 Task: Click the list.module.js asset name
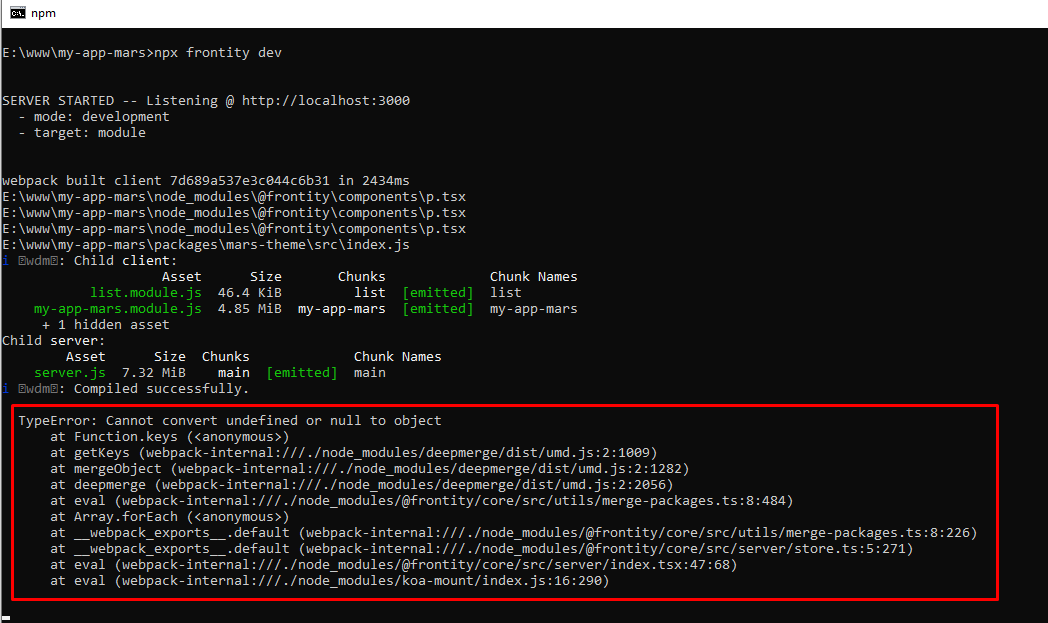coord(145,293)
